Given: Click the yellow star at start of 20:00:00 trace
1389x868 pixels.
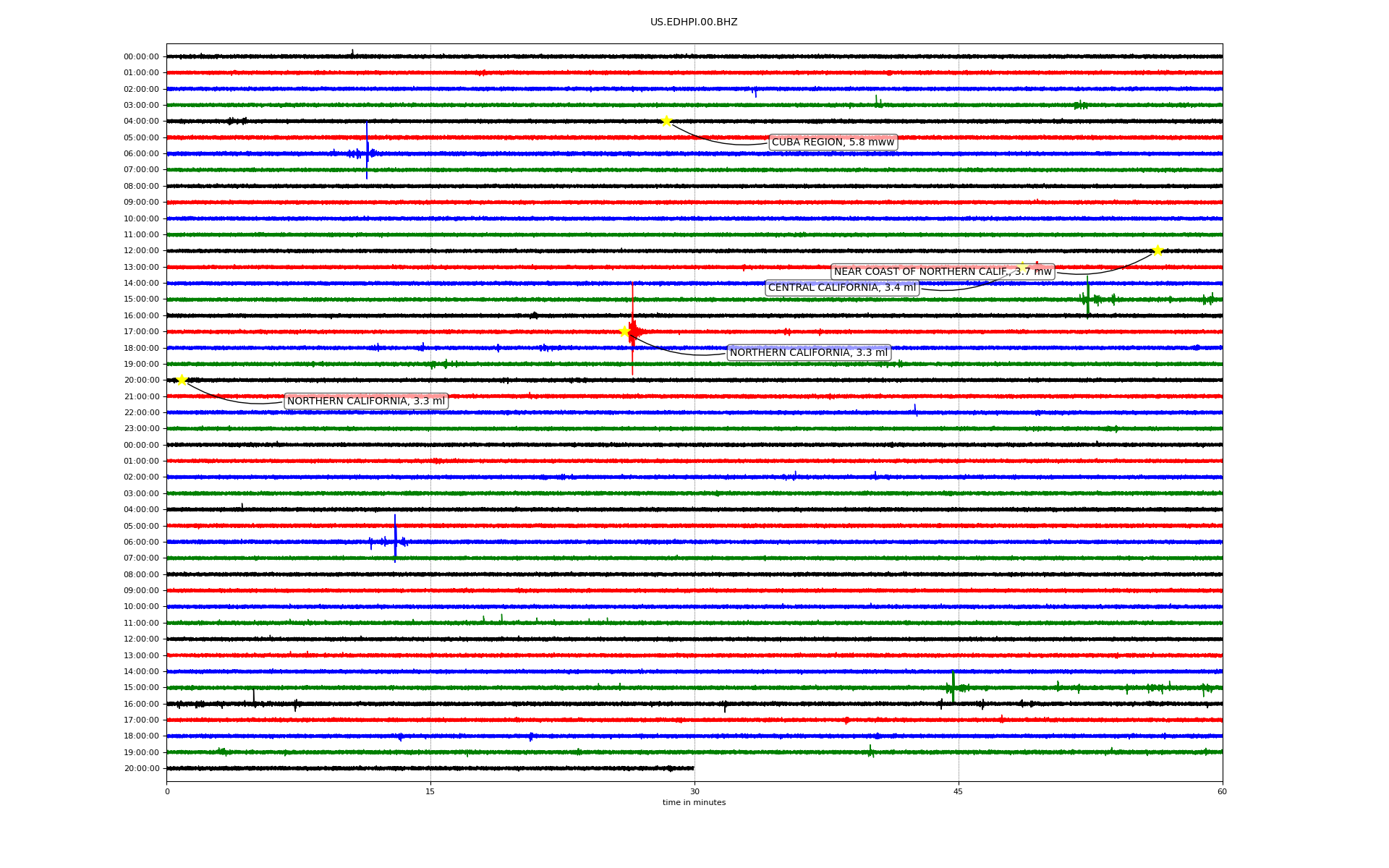Looking at the screenshot, I should click(x=182, y=380).
